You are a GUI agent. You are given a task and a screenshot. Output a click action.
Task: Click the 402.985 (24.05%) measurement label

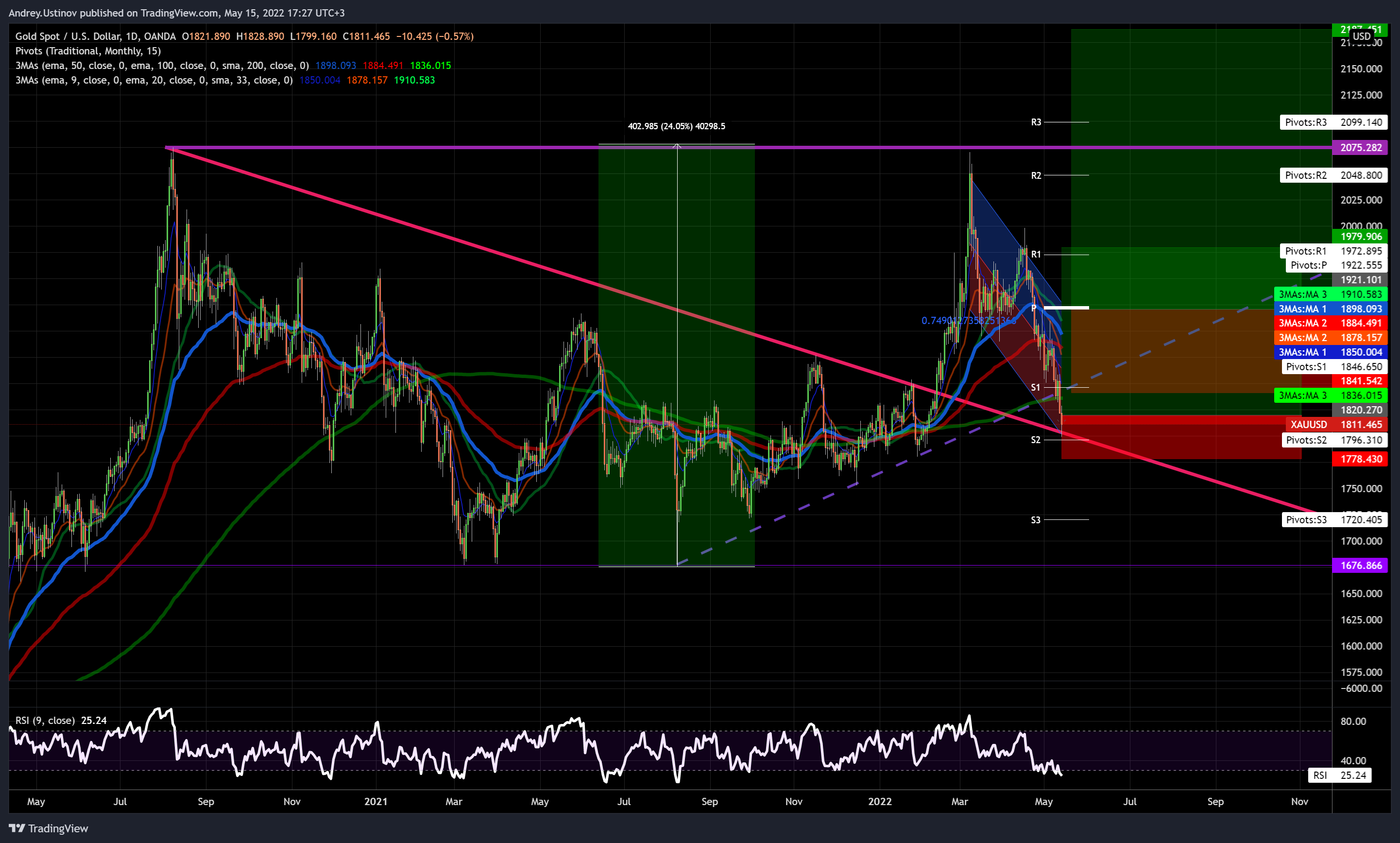click(676, 126)
